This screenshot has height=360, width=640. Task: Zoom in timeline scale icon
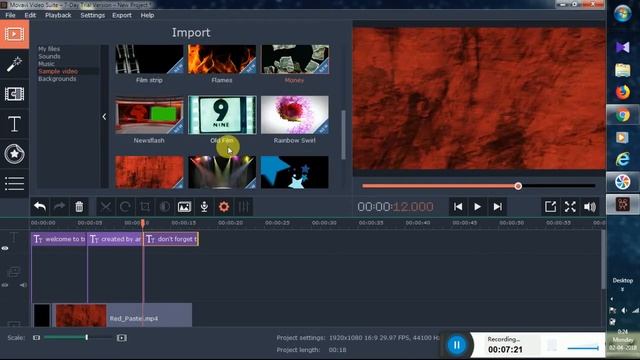[122, 338]
